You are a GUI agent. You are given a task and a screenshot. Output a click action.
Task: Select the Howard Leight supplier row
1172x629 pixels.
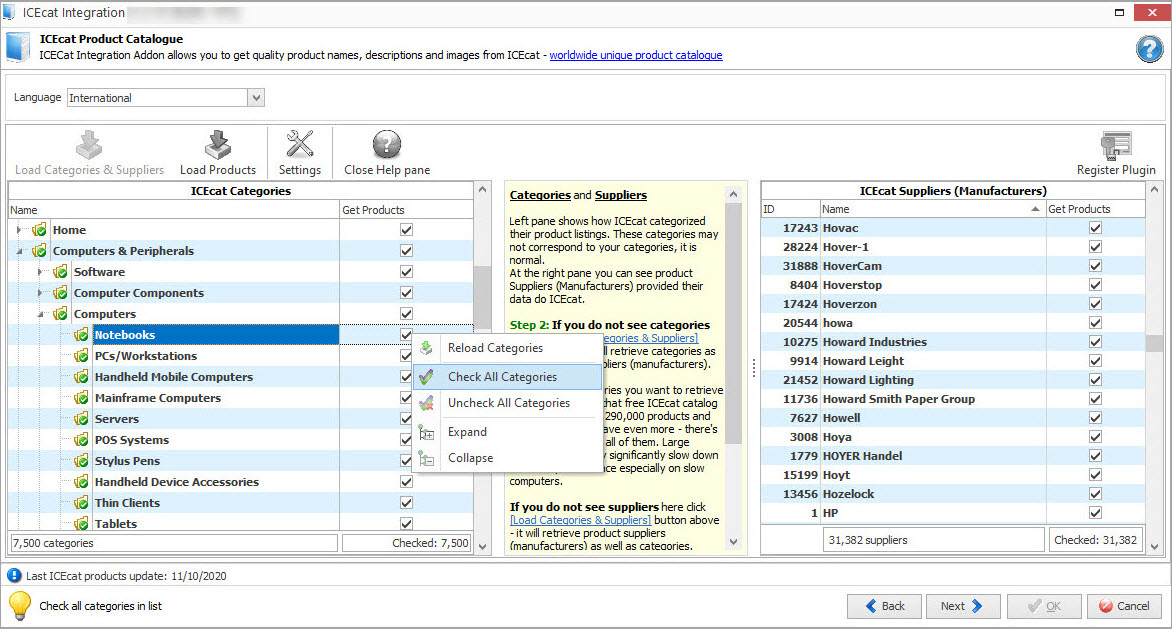coord(953,361)
